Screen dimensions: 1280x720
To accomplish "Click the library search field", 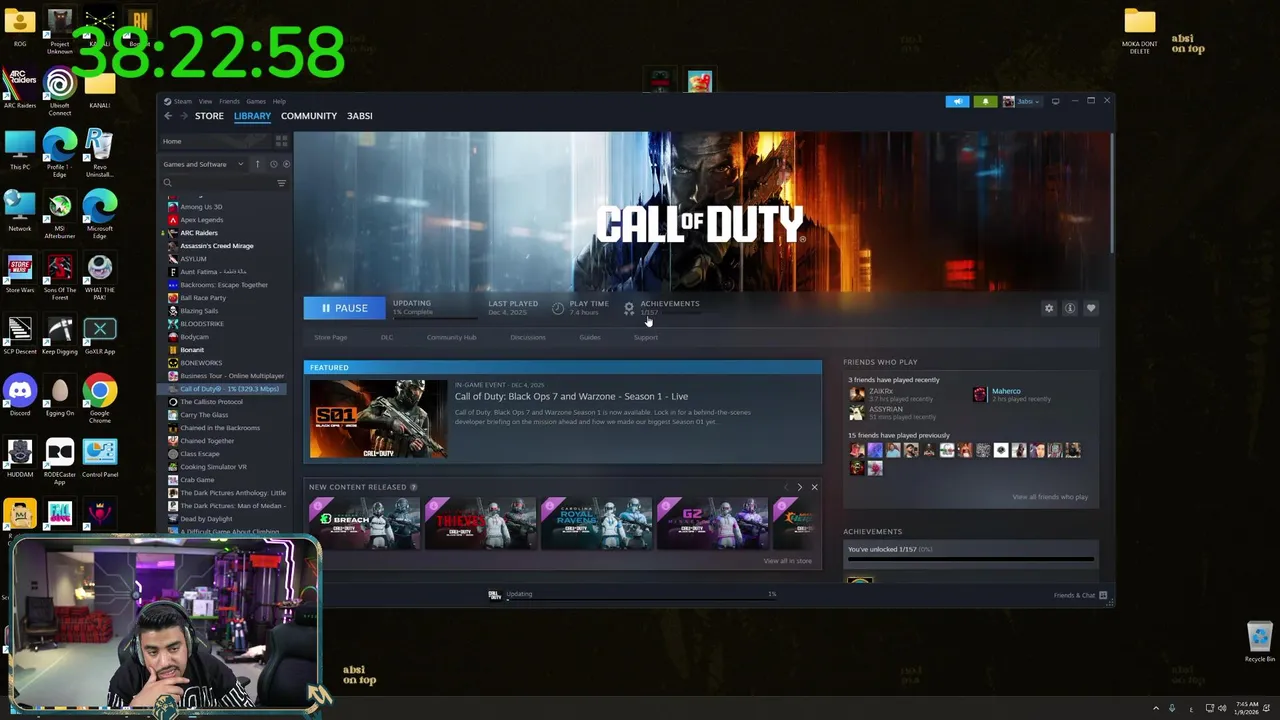I will click(219, 183).
